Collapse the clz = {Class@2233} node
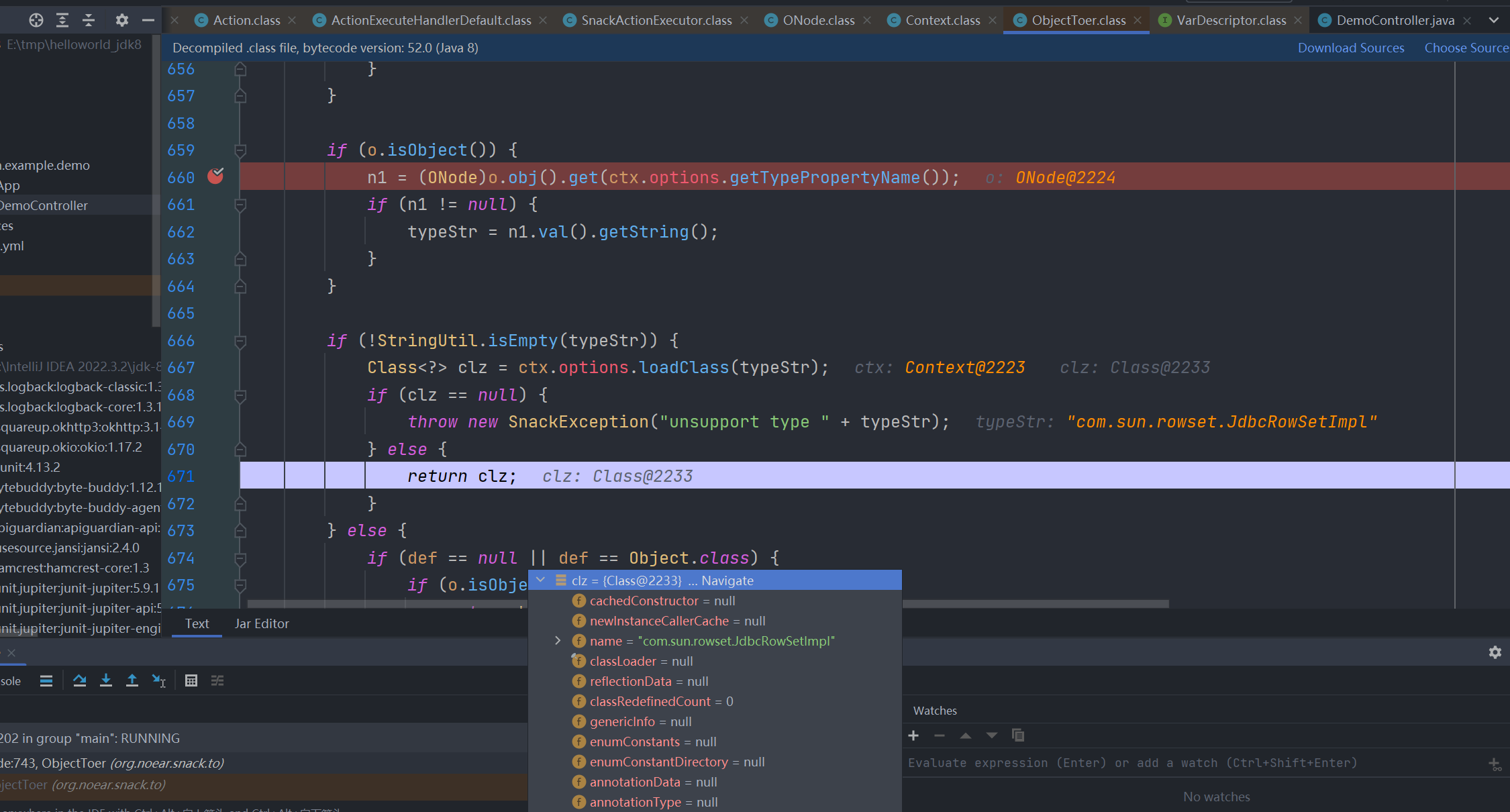 (x=541, y=580)
